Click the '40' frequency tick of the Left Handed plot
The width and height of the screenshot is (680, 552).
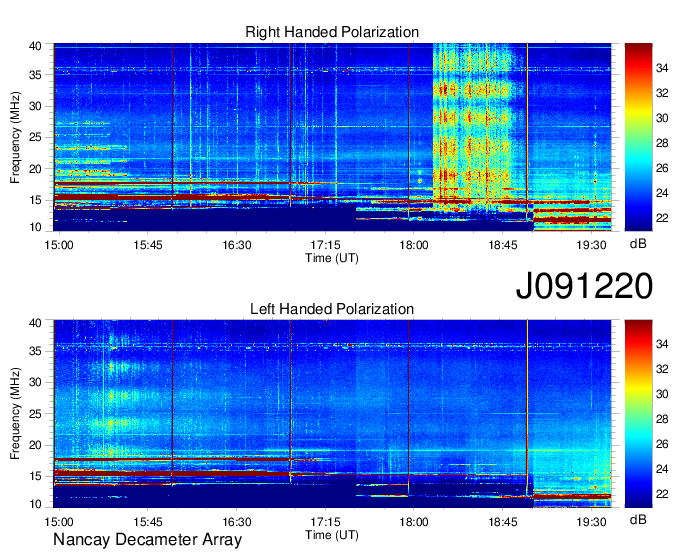[35, 323]
